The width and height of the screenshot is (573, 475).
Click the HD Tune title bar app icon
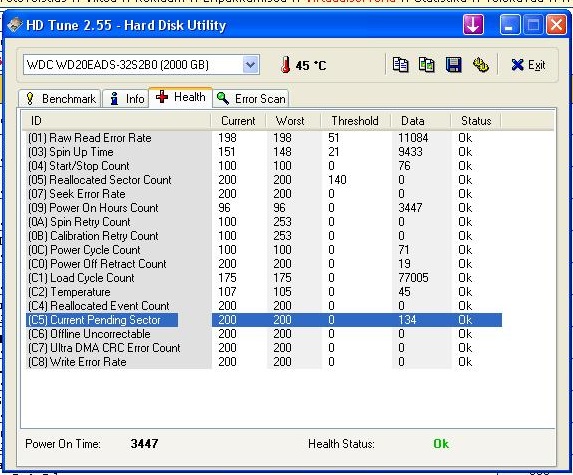coord(15,25)
